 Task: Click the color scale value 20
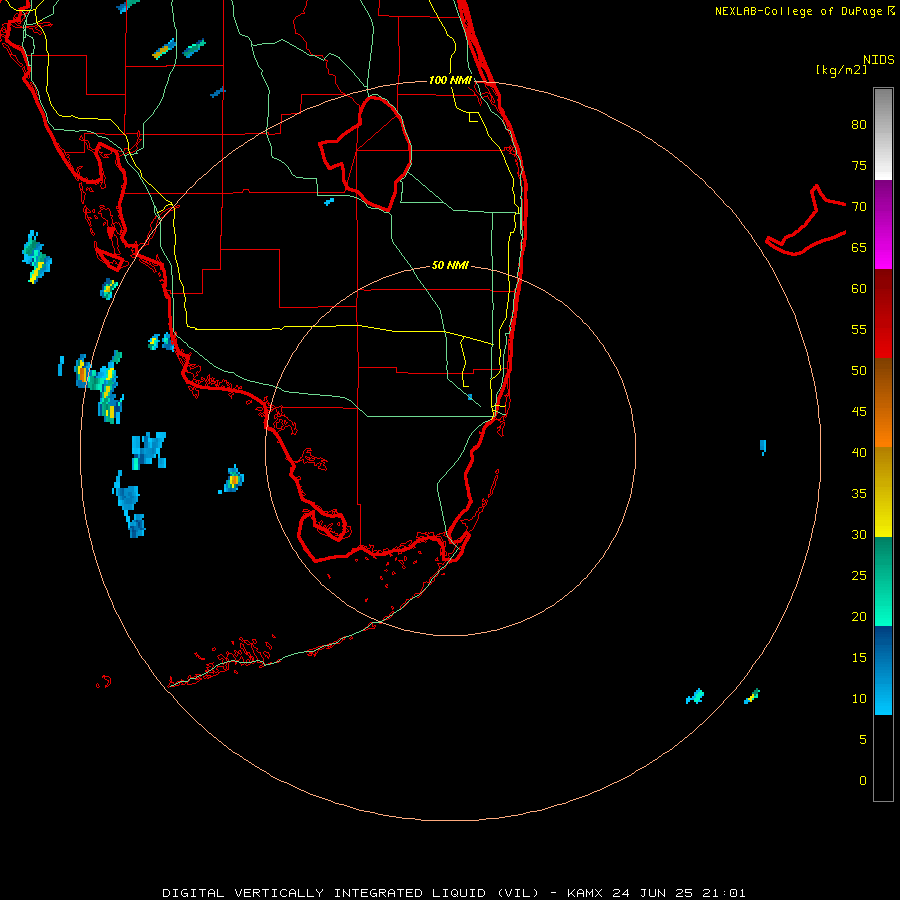pyautogui.click(x=859, y=617)
